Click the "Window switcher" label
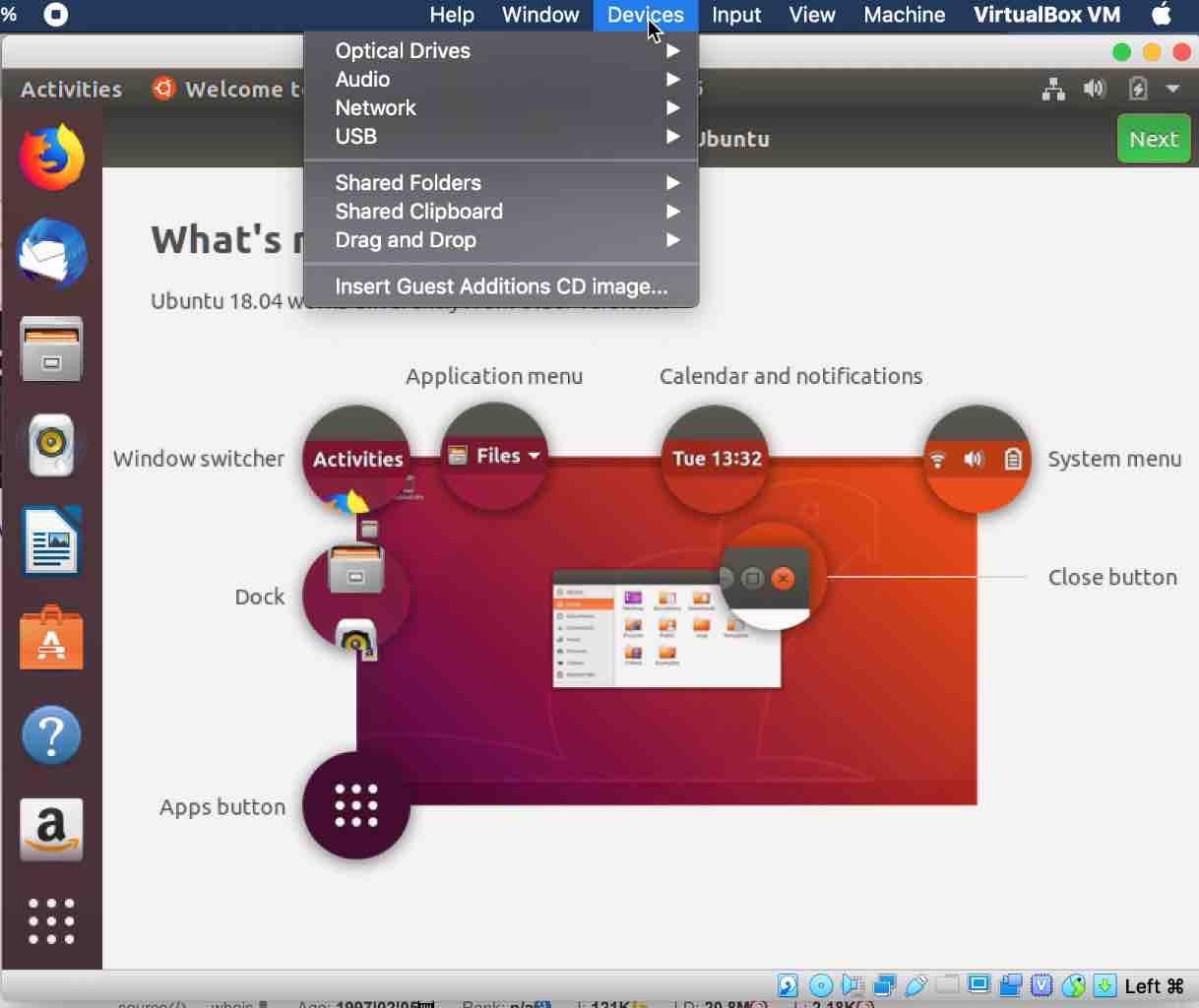 199,459
